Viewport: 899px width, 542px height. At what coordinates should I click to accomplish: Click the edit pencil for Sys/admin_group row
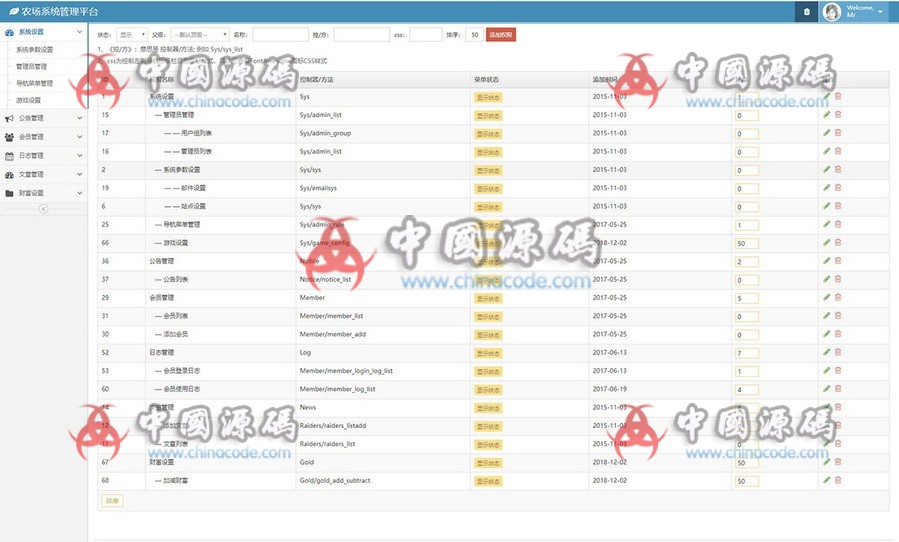coord(826,133)
